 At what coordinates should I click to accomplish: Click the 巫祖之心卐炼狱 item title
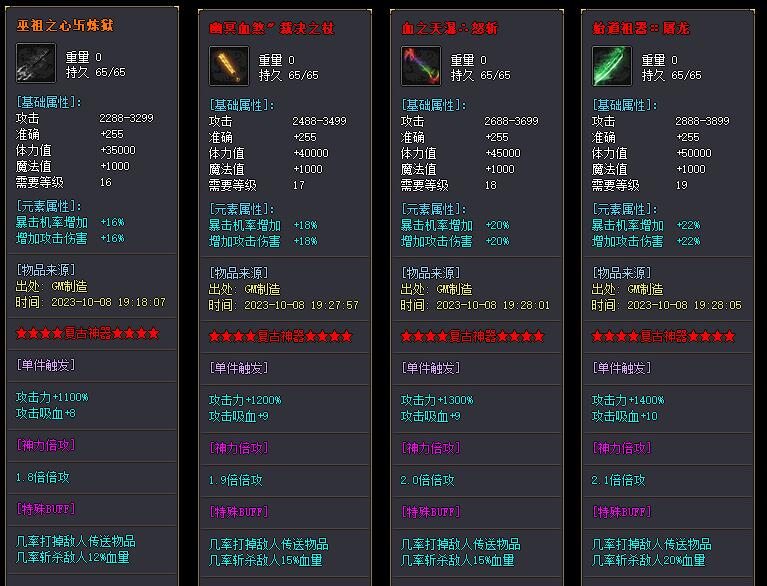[65, 26]
